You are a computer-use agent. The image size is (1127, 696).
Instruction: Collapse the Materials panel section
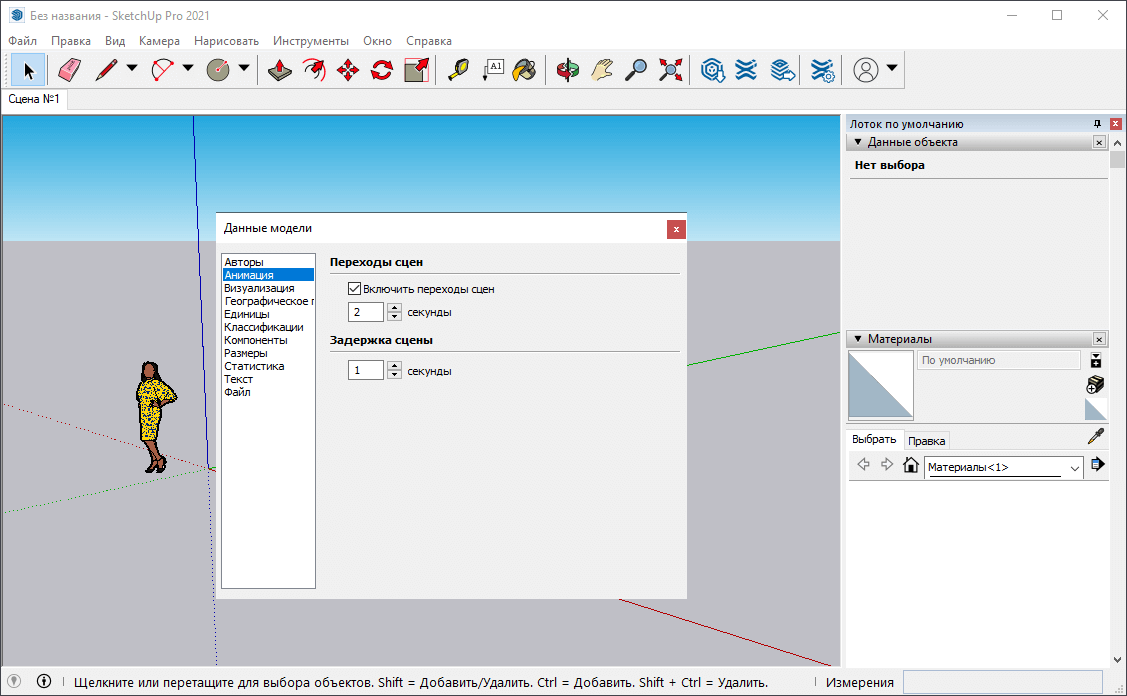pyautogui.click(x=858, y=339)
